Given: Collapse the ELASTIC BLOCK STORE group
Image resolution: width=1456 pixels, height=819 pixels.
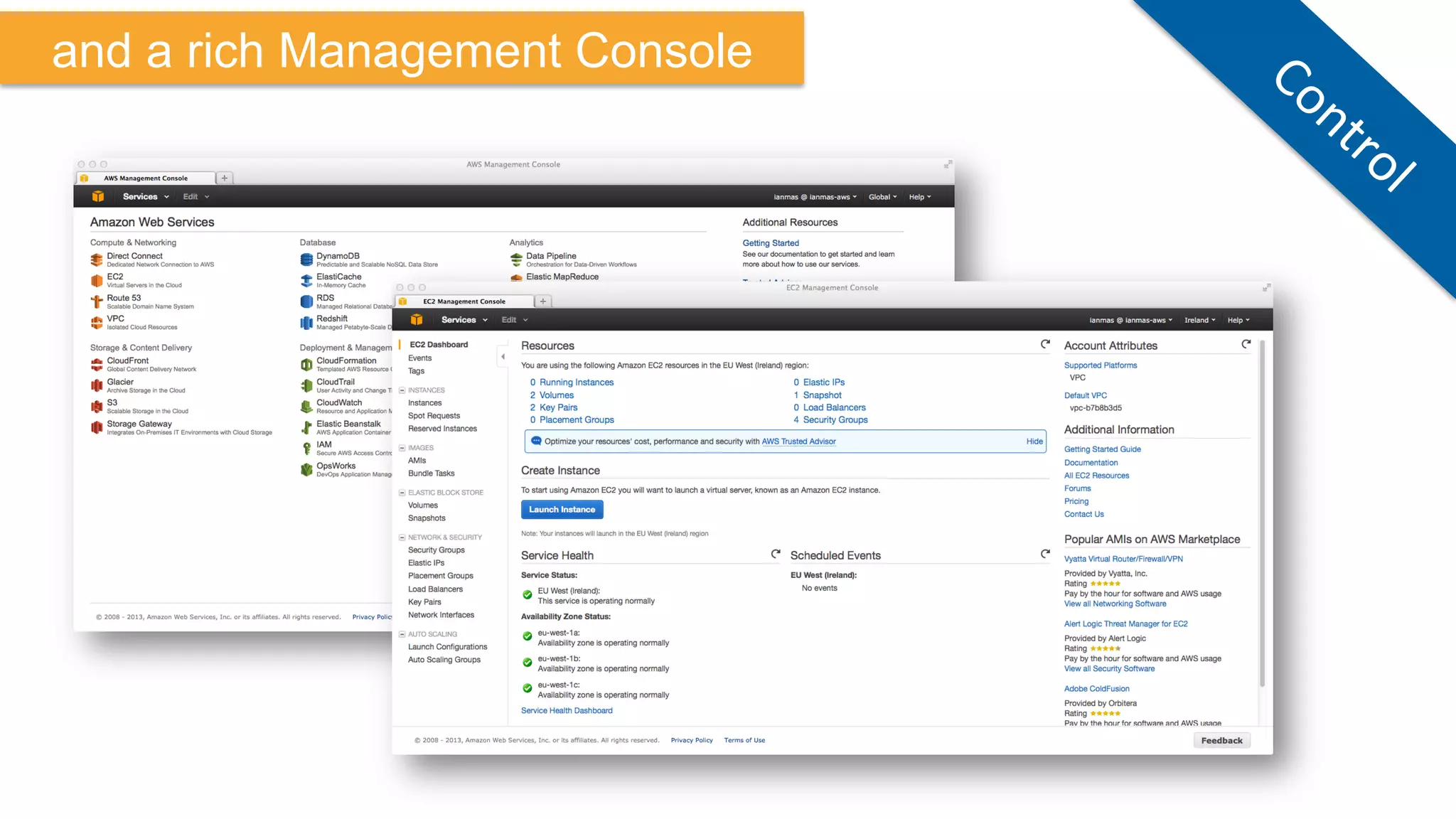Looking at the screenshot, I should [402, 493].
